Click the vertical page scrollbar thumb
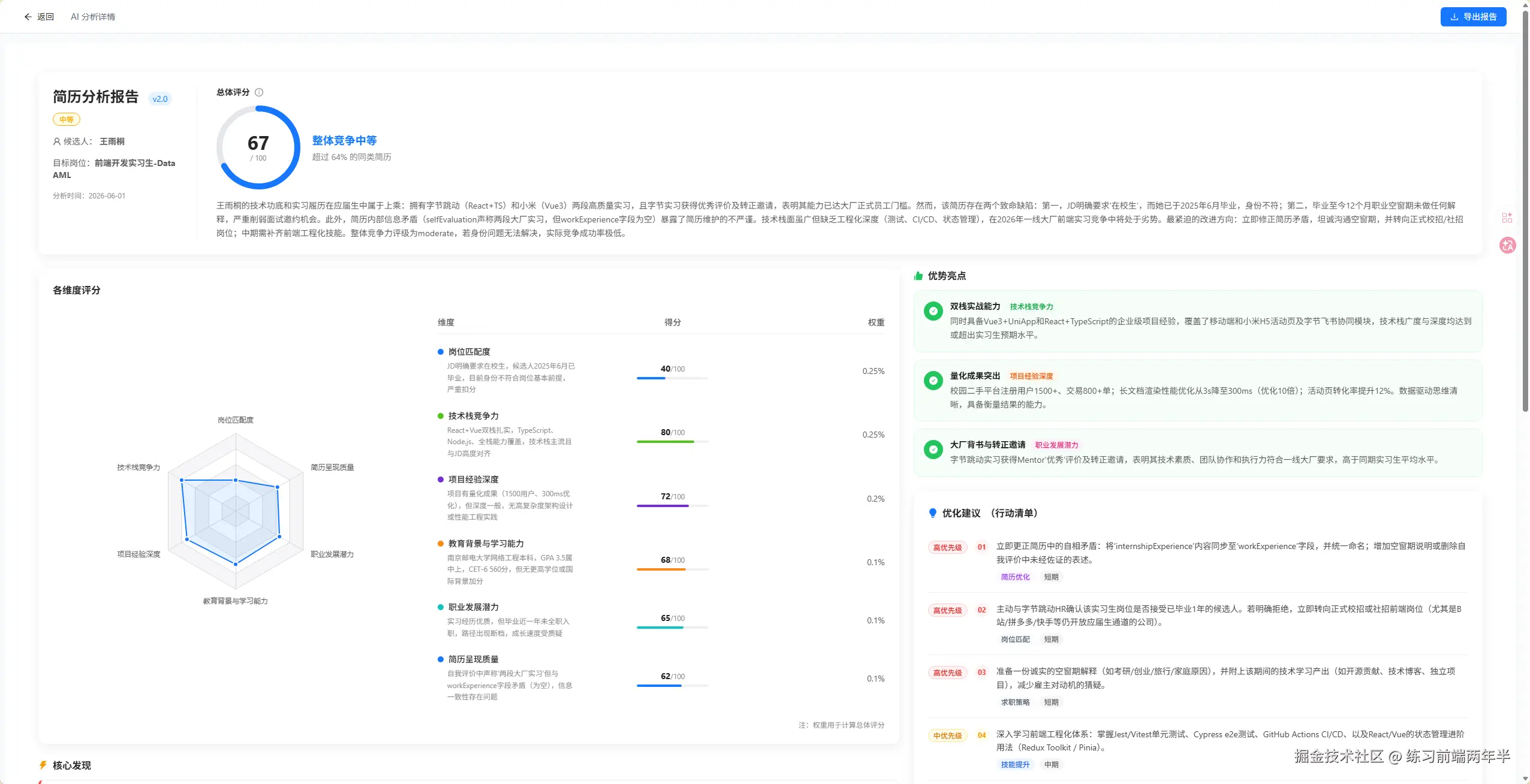Image resolution: width=1530 pixels, height=784 pixels. [1525, 210]
